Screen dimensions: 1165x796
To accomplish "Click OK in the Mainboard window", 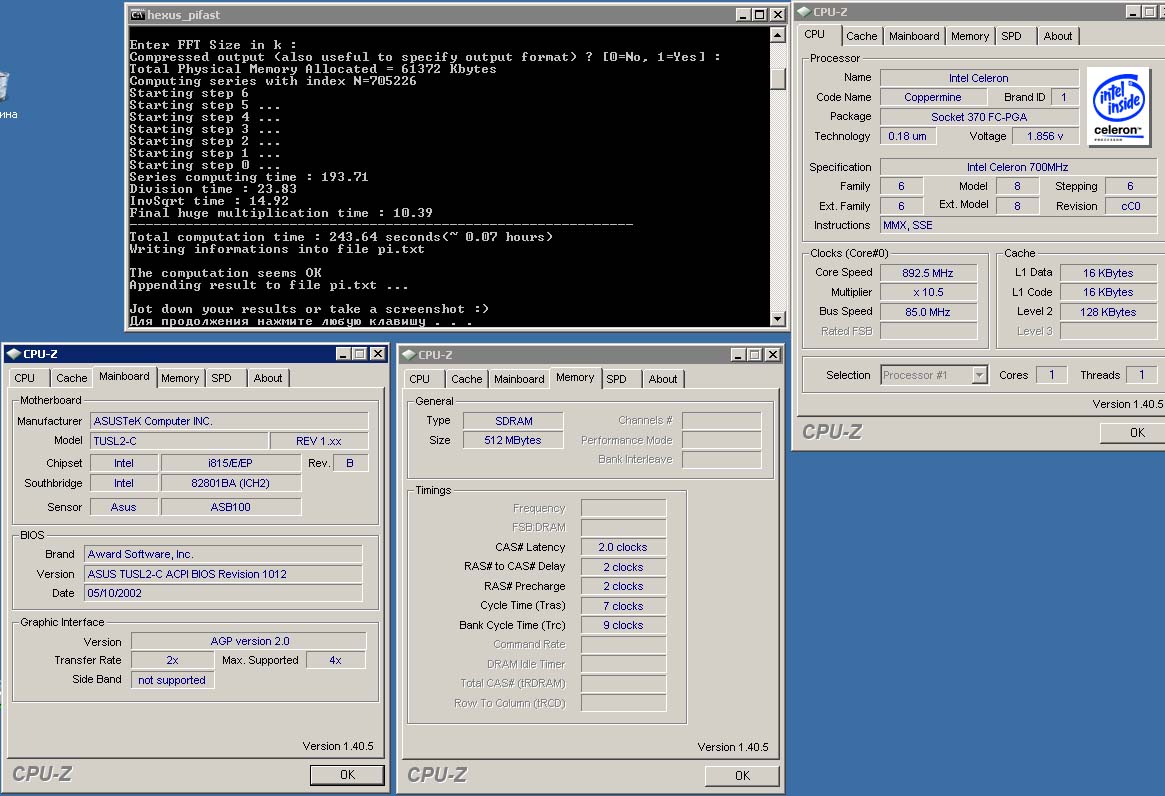I will point(347,774).
